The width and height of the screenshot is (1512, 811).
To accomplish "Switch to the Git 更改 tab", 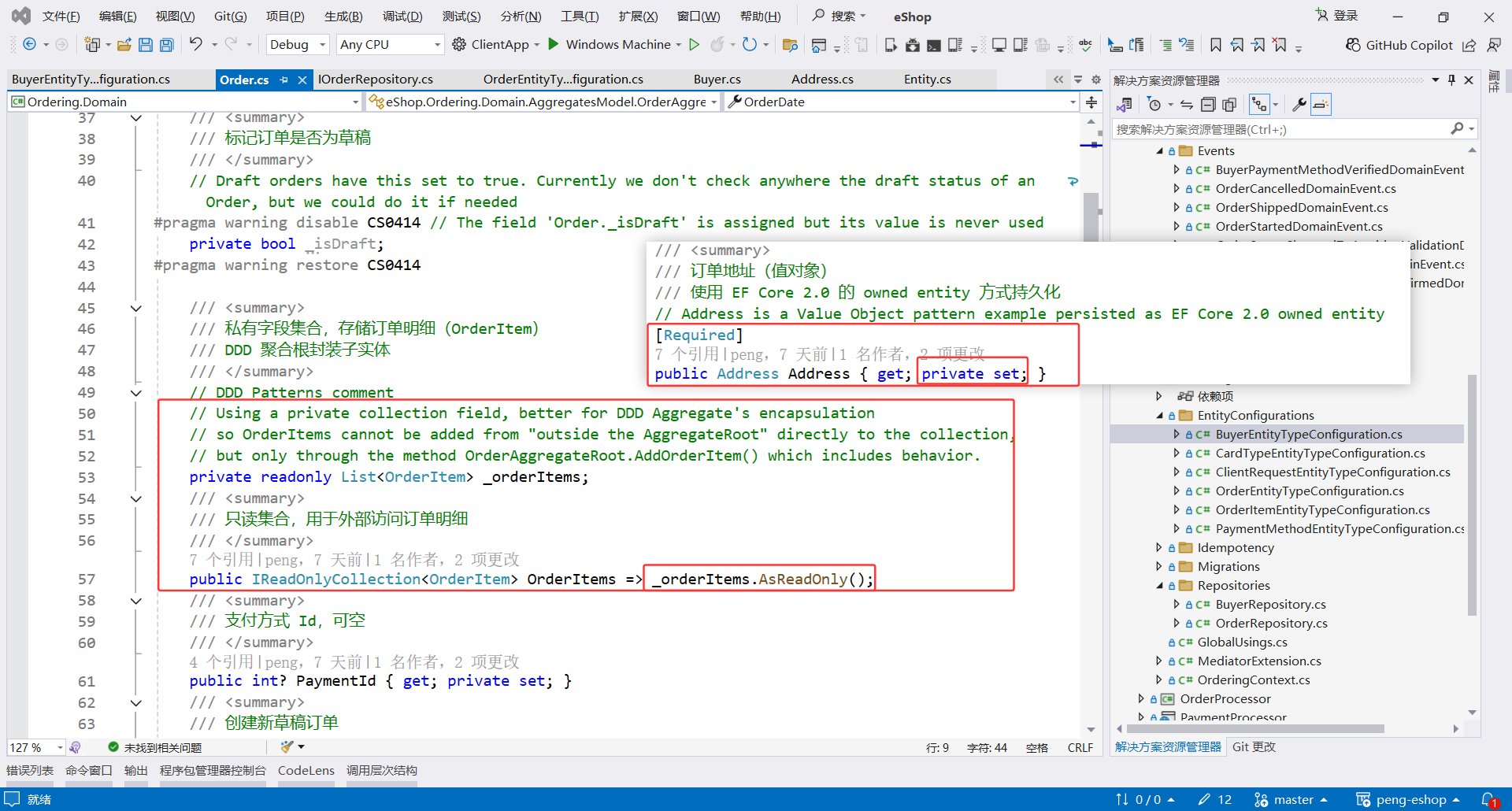I will click(x=1254, y=747).
